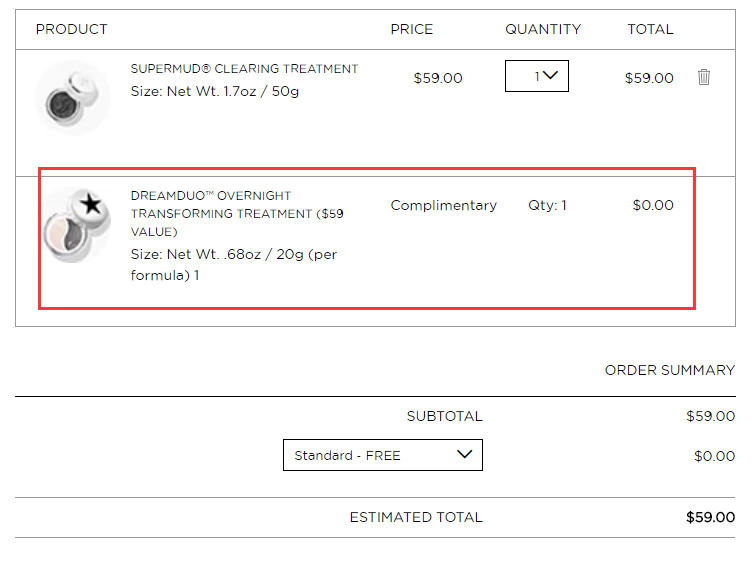This screenshot has height=563, width=754.
Task: Open DreamDuo product thumbnail image
Action: click(77, 225)
